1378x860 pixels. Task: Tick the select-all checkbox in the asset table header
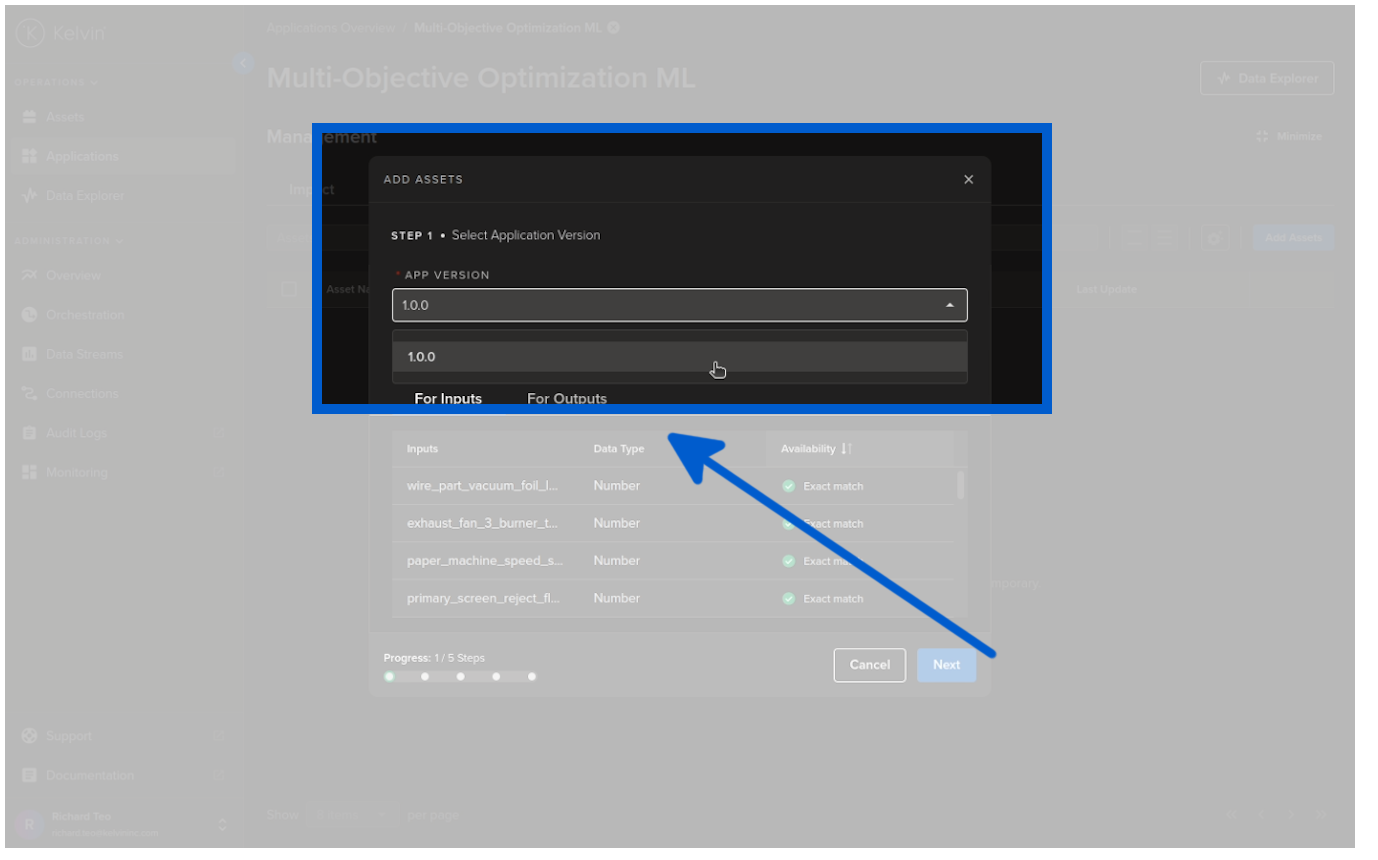pos(289,289)
